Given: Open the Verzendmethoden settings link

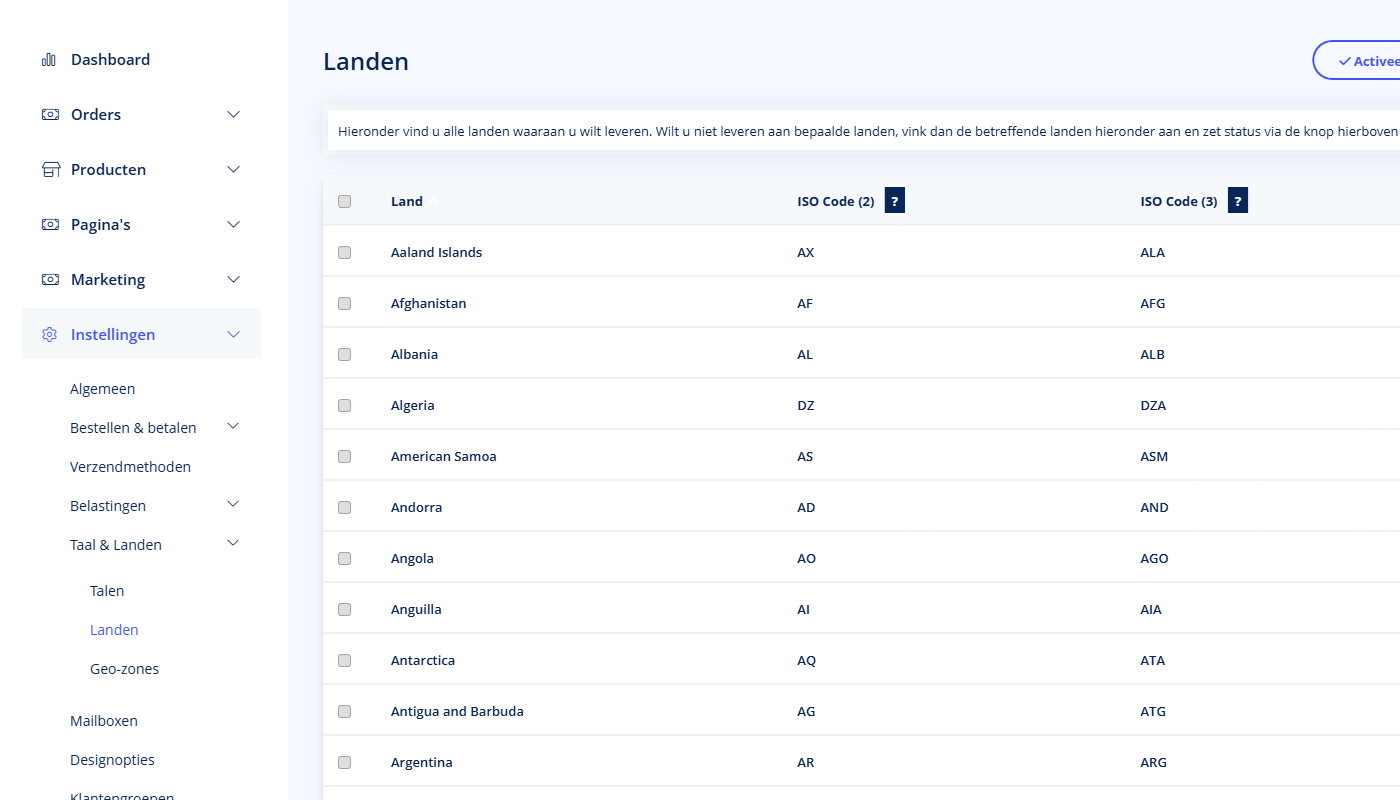Looking at the screenshot, I should point(130,466).
